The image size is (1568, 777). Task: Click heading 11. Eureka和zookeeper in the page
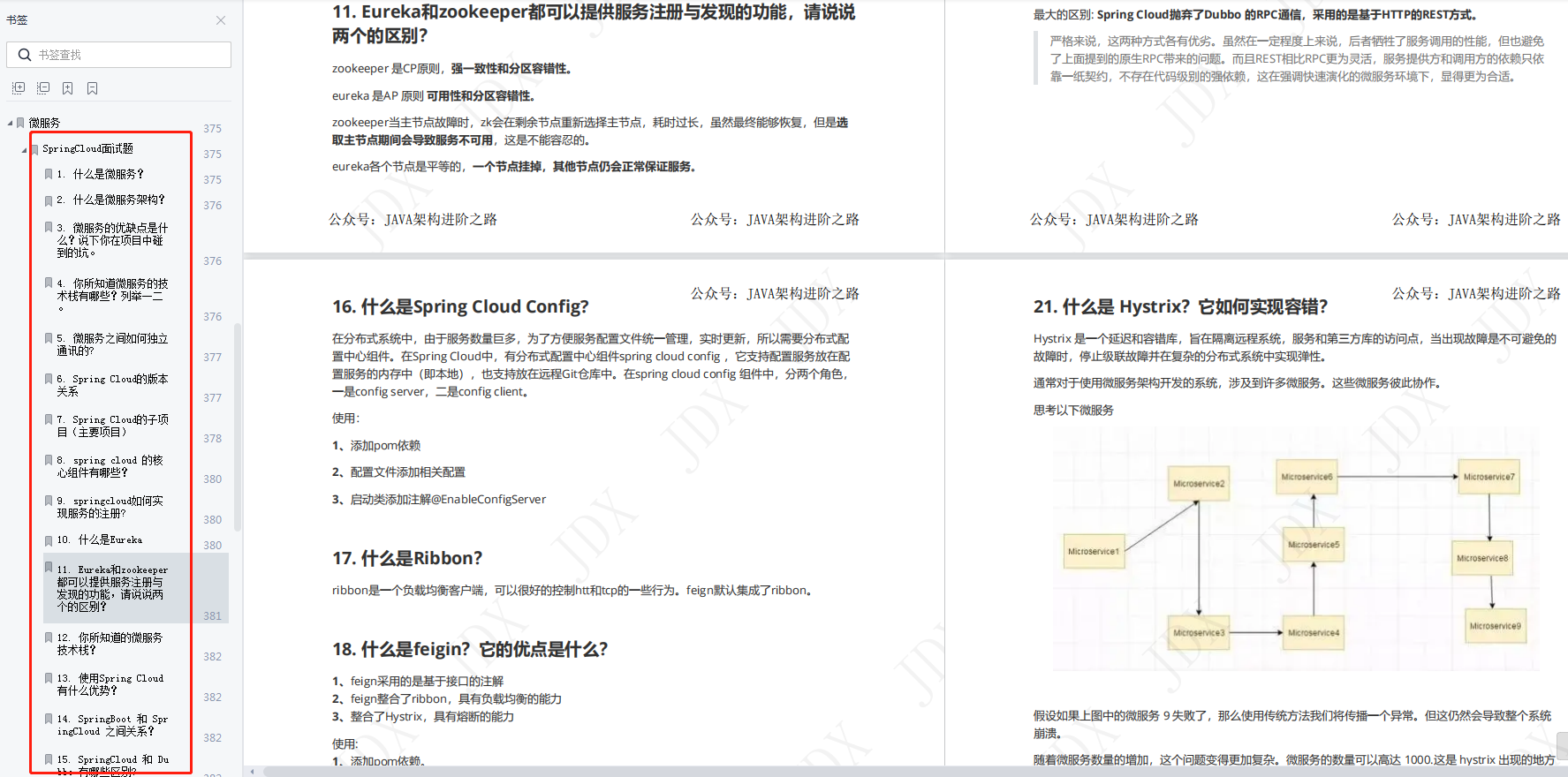(594, 24)
